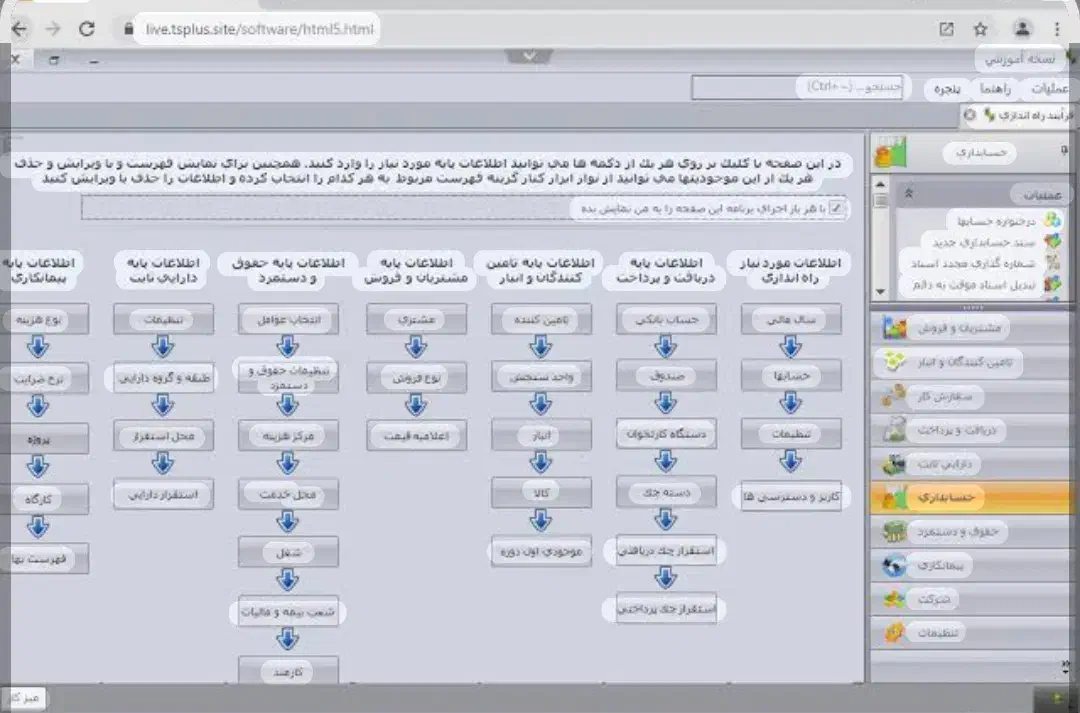Screen dimensions: 1080x713
Task: Click the دستگاه کارتخوان button
Action: click(x=666, y=434)
